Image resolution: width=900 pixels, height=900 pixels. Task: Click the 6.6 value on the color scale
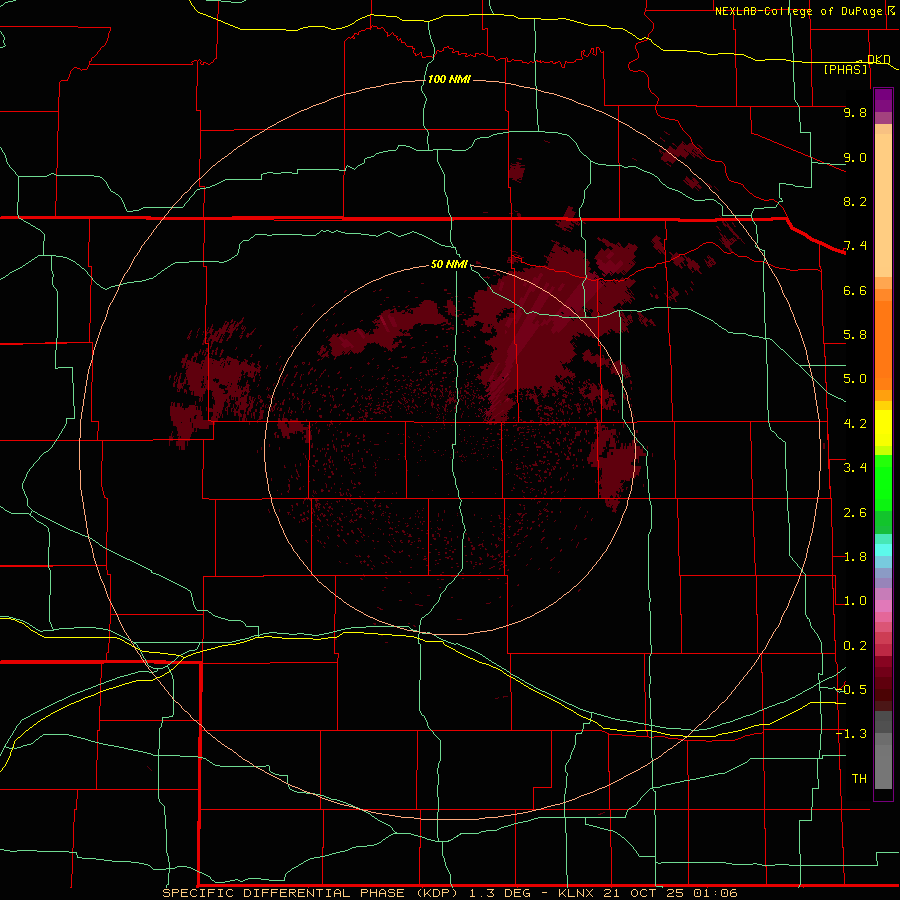(x=855, y=290)
